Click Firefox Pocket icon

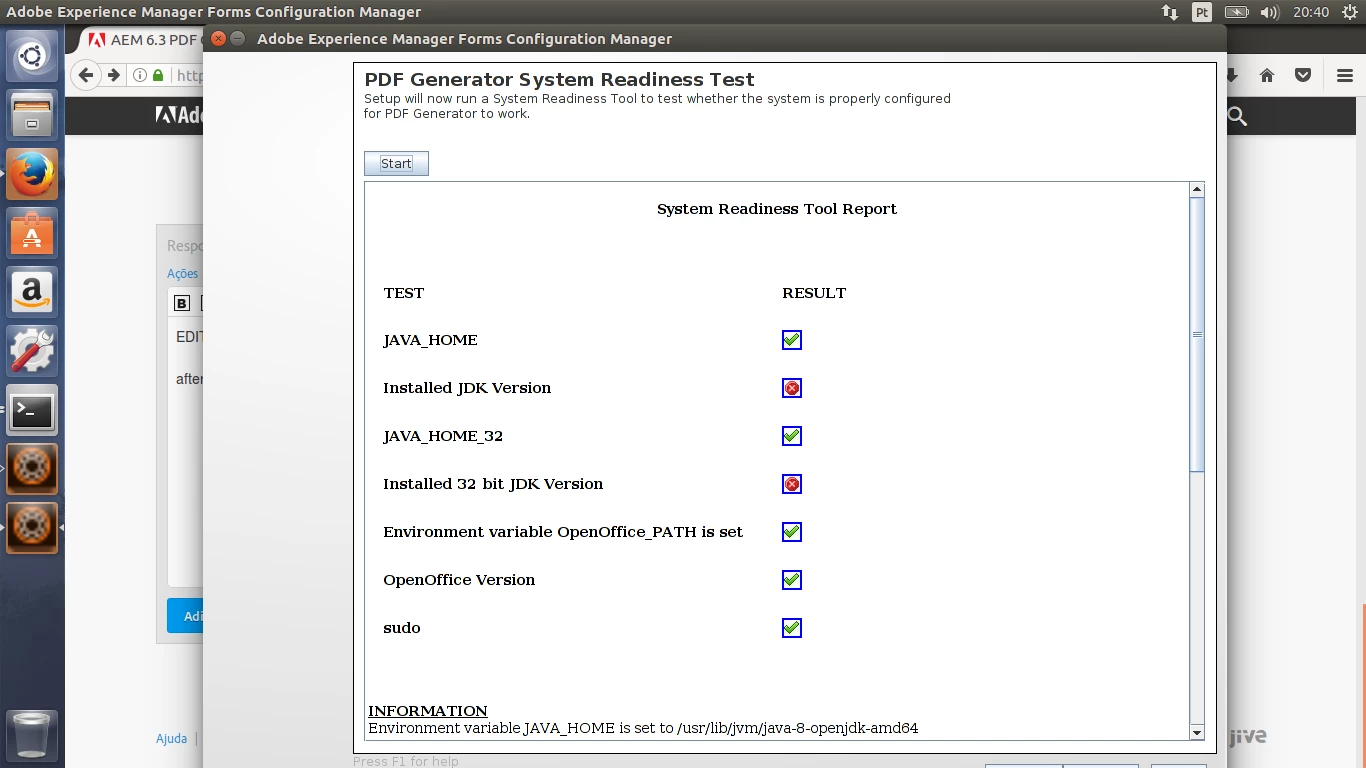click(1303, 75)
